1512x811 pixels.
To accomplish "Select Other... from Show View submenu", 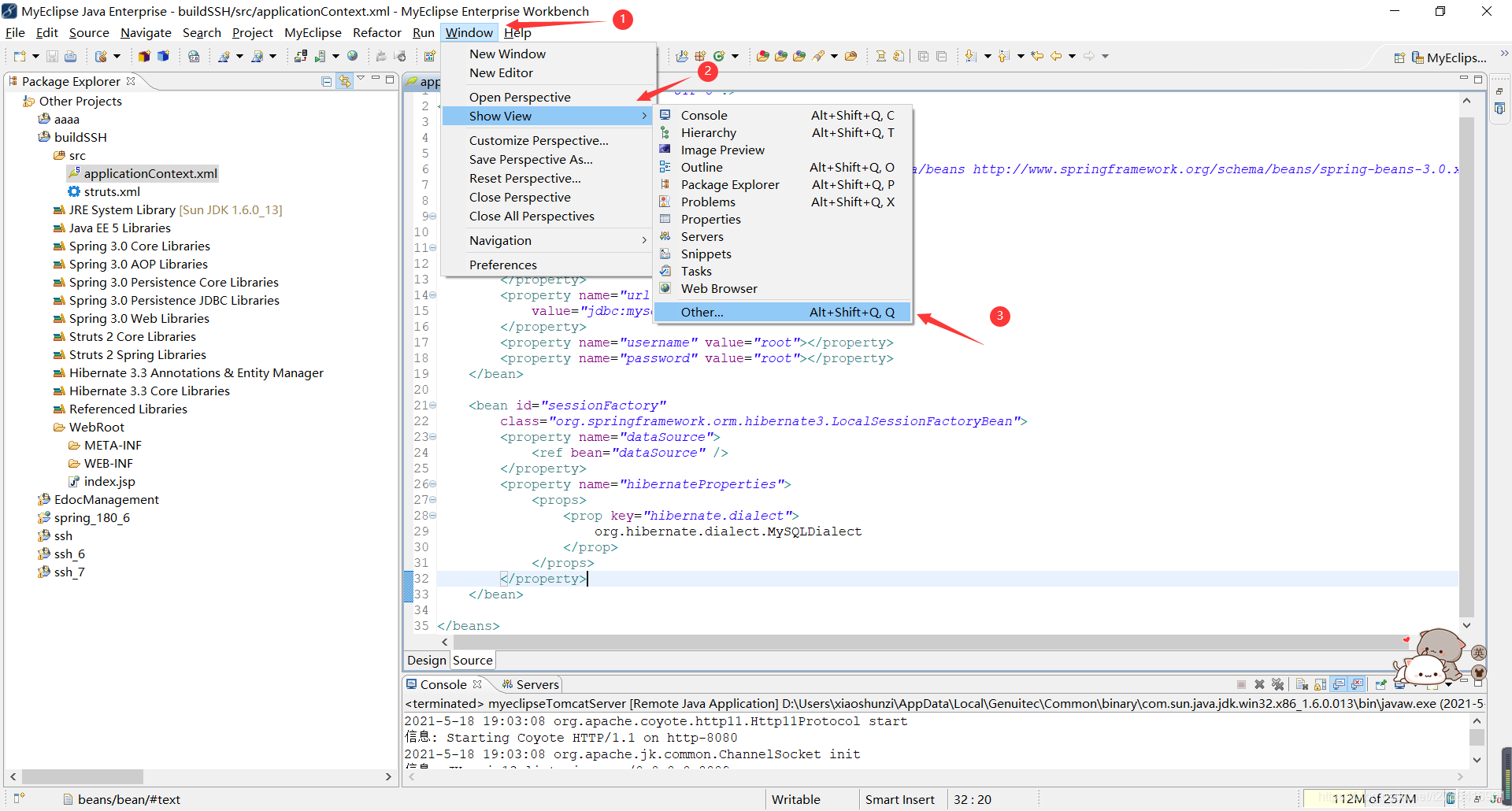I will pyautogui.click(x=783, y=312).
